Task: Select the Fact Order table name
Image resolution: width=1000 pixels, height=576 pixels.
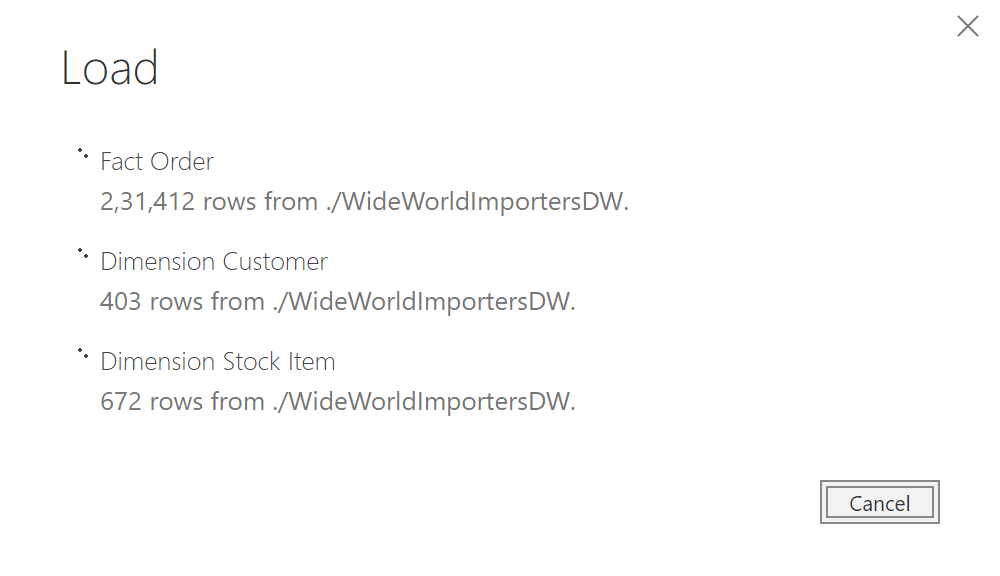Action: pyautogui.click(x=157, y=161)
